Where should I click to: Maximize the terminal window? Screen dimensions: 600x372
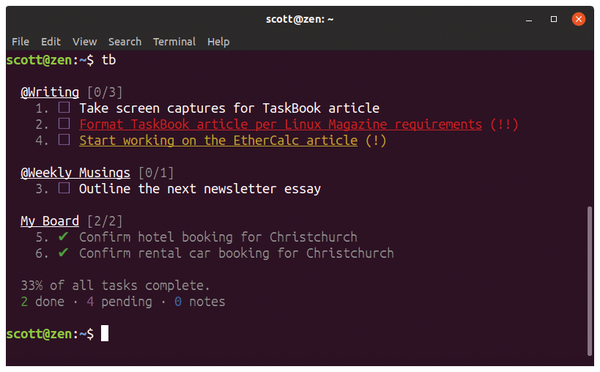point(554,19)
